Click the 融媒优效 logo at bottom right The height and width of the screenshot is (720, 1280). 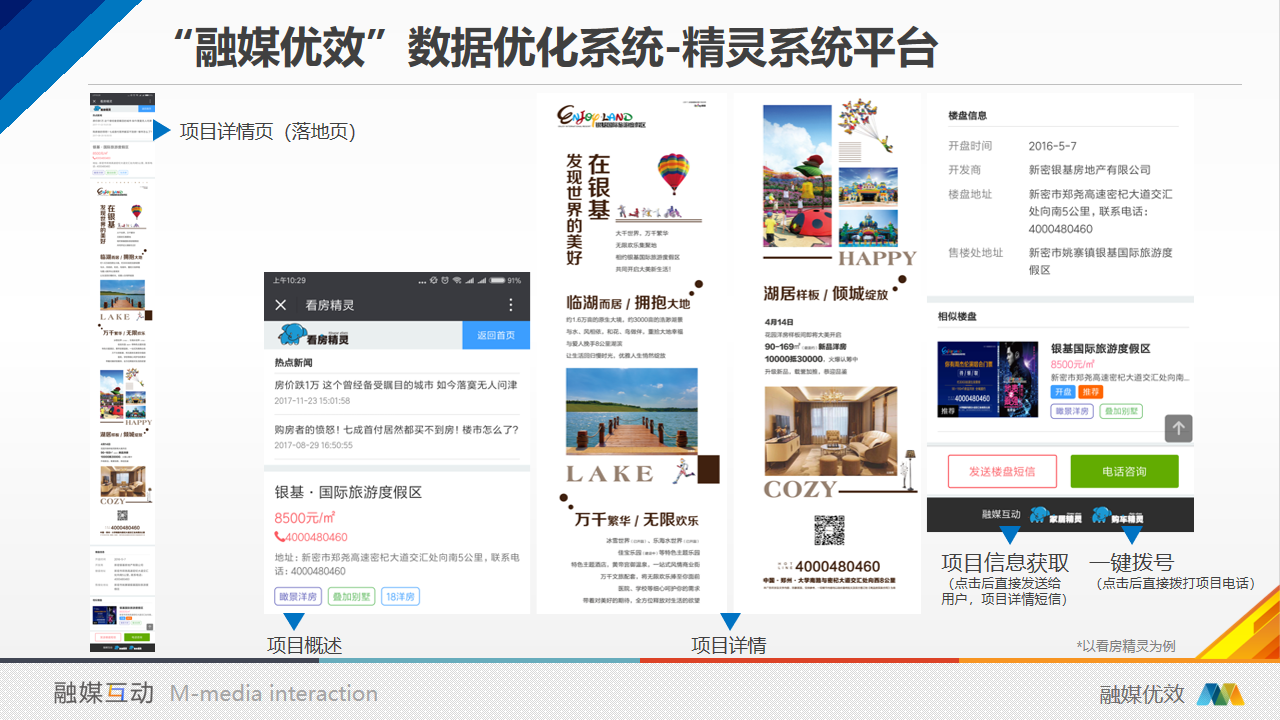(1219, 693)
